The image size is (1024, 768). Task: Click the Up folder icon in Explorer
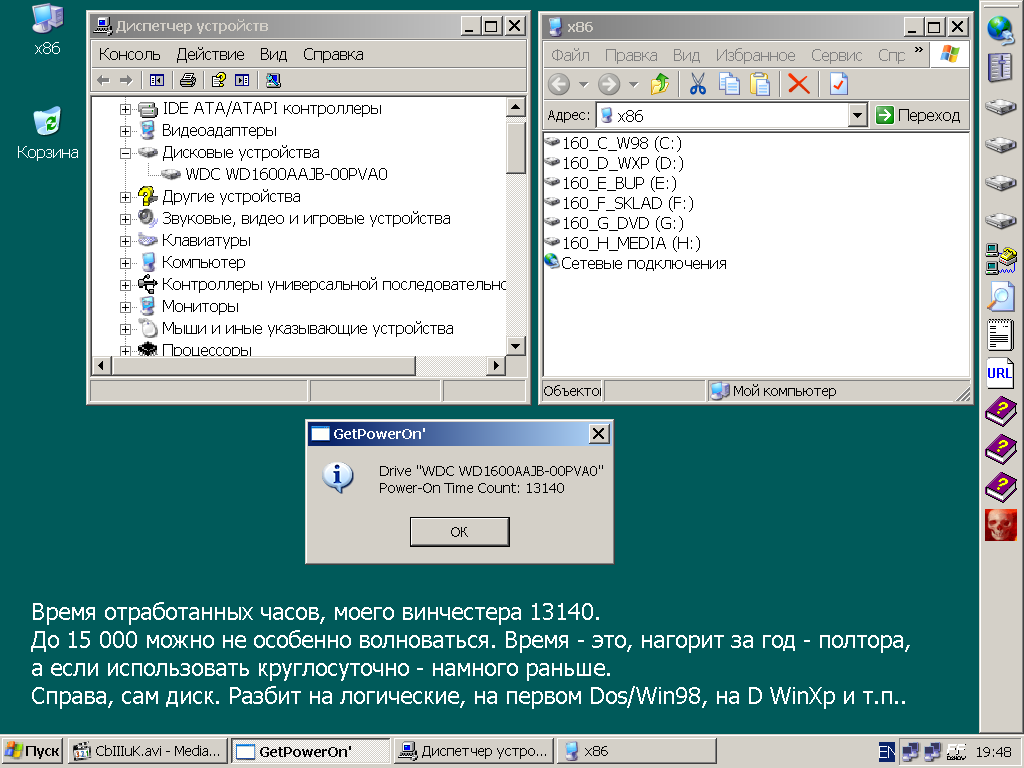659,84
